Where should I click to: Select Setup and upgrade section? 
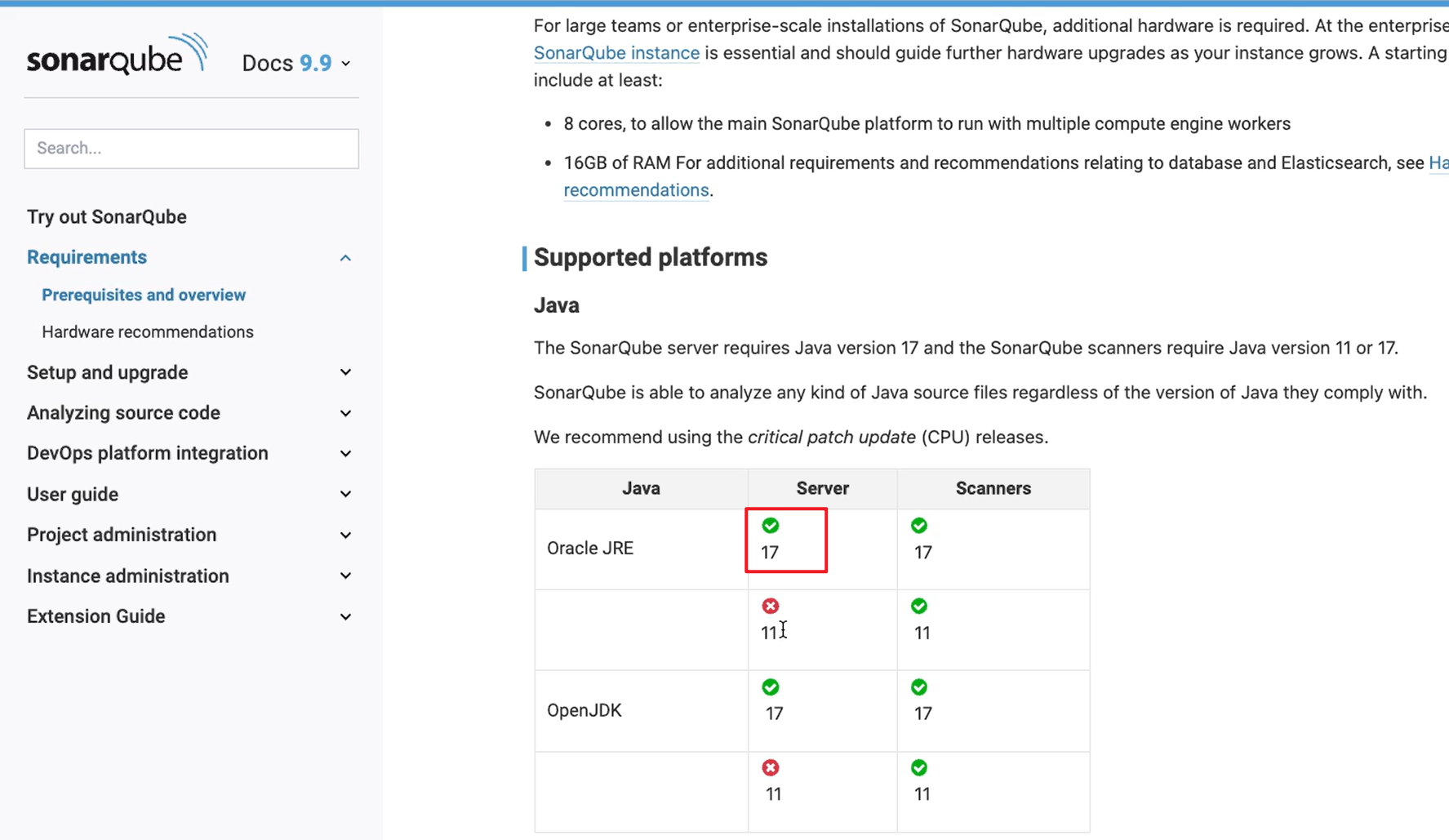(x=107, y=372)
